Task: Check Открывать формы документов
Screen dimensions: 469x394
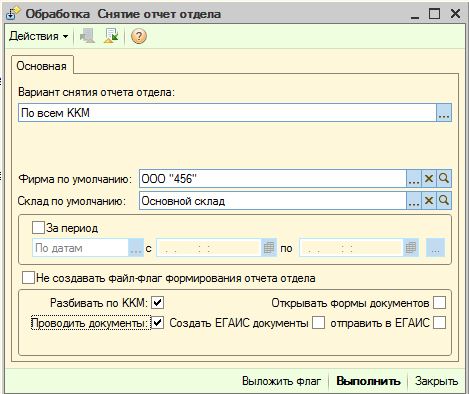Action: tap(439, 303)
